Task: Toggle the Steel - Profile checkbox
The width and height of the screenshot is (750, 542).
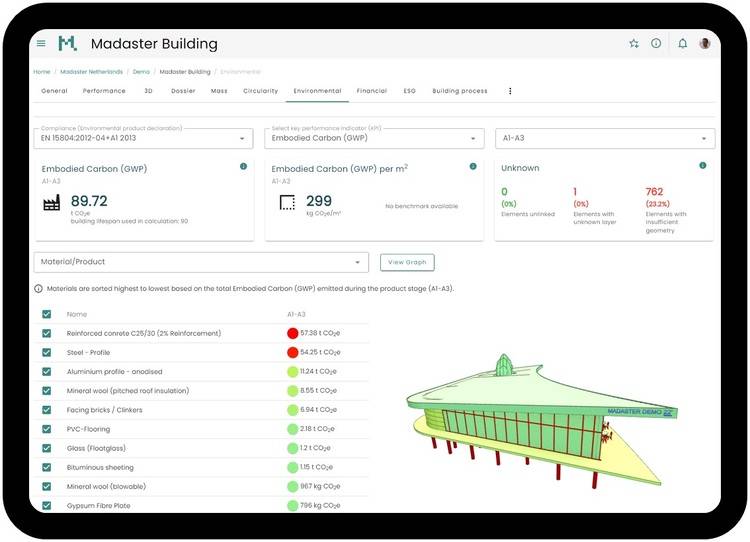Action: (x=47, y=352)
